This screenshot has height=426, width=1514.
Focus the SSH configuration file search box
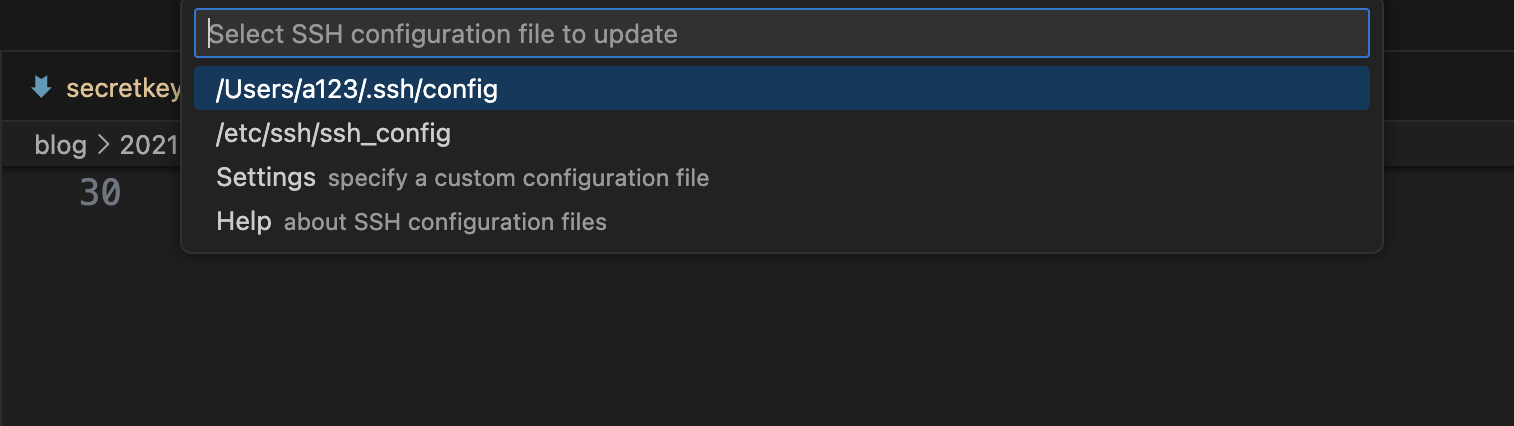(x=780, y=34)
